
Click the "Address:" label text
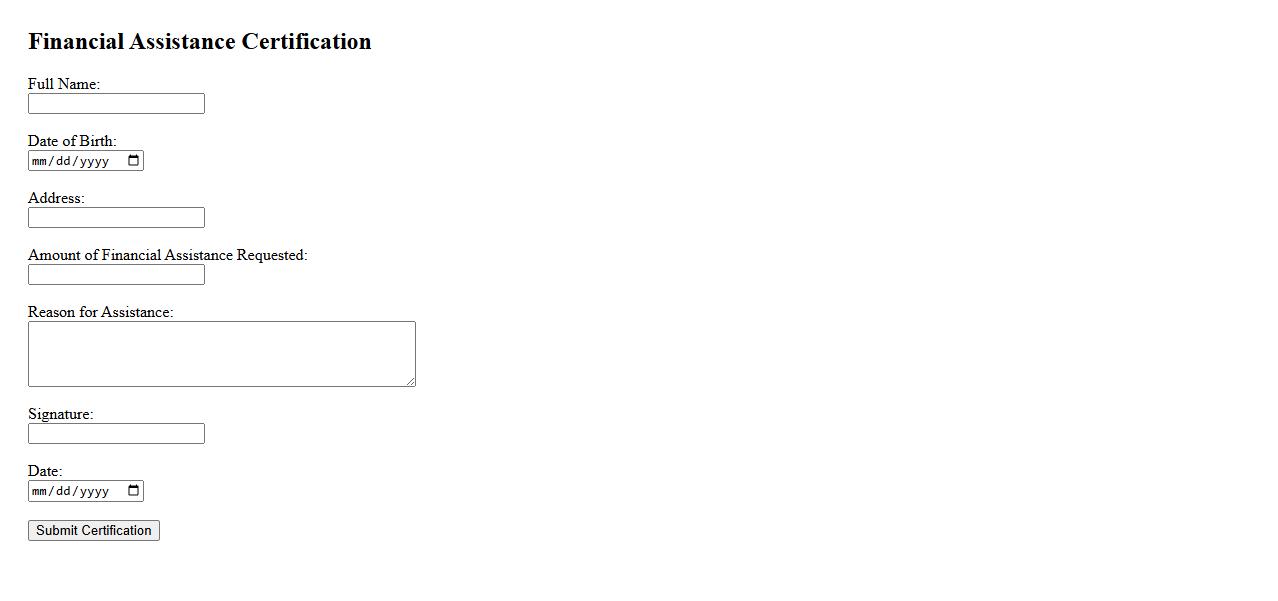click(x=56, y=198)
